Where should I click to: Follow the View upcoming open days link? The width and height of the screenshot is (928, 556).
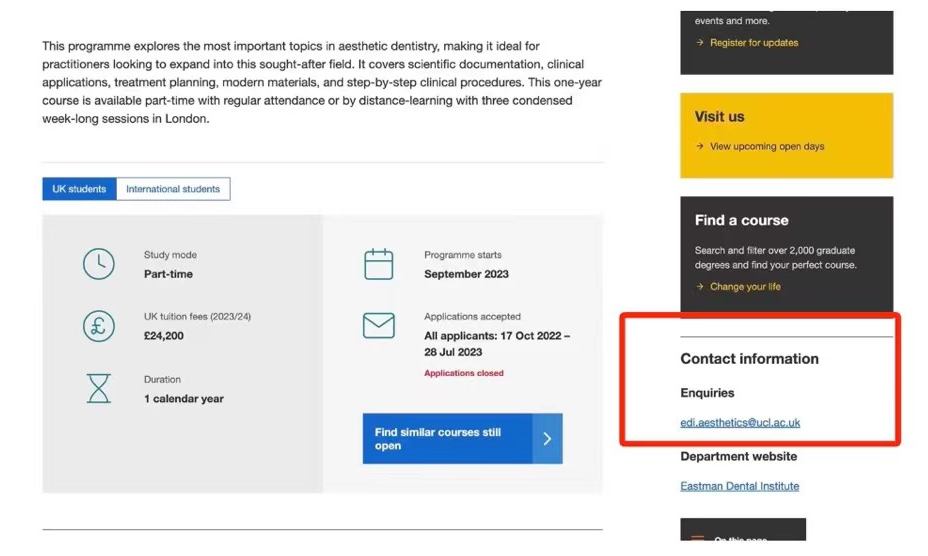[x=767, y=147]
